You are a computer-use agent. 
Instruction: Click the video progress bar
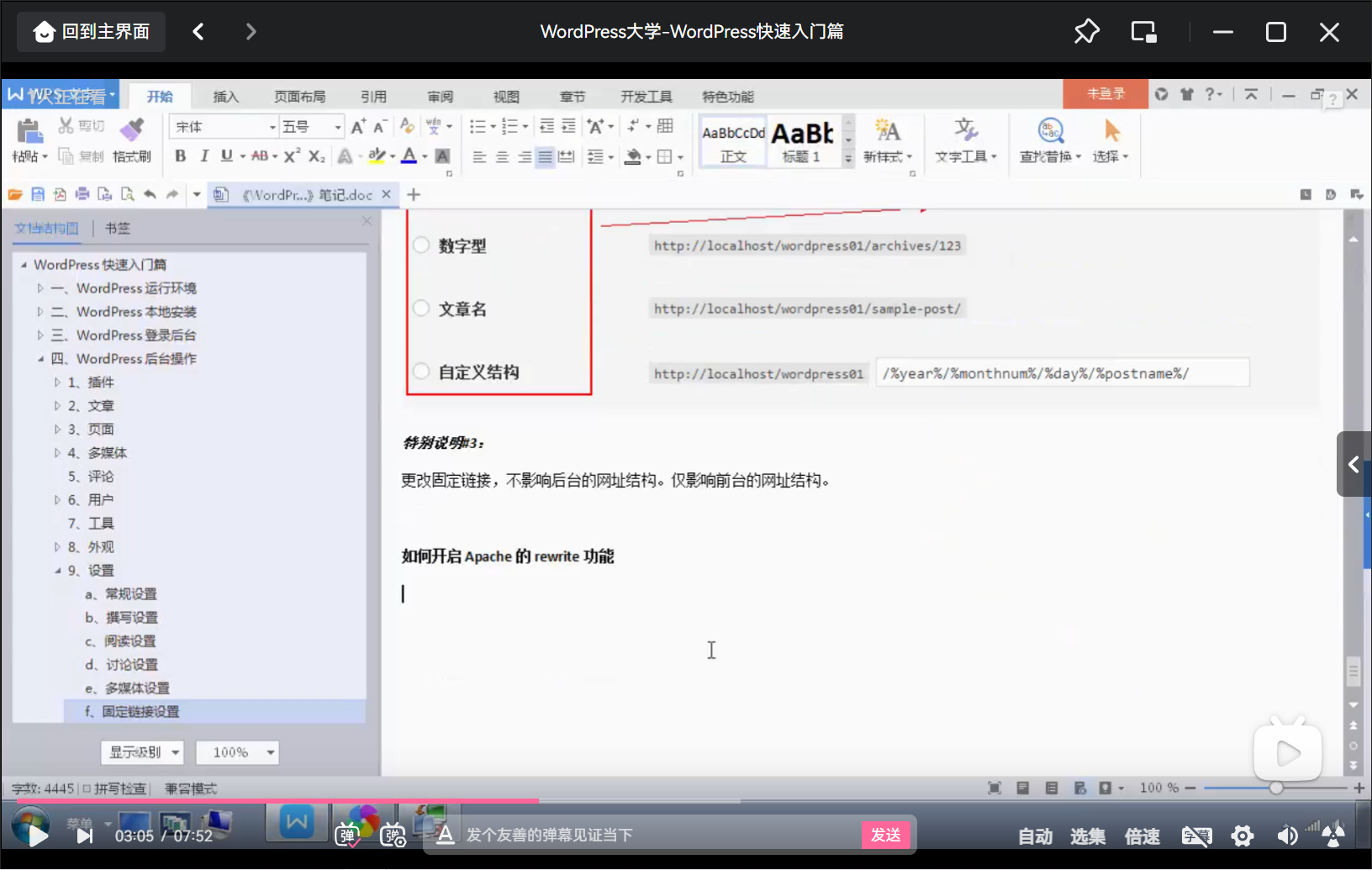pyautogui.click(x=686, y=801)
